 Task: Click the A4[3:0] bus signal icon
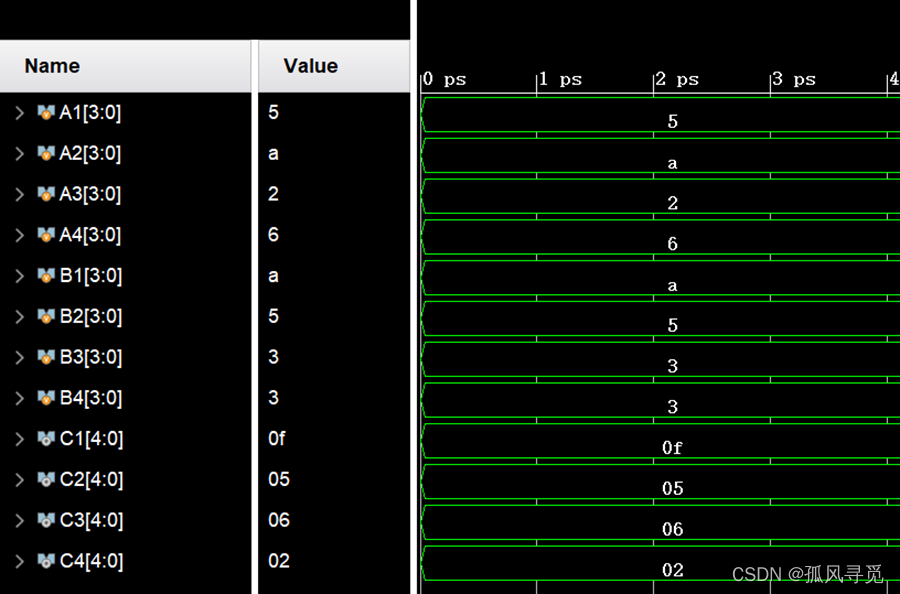(46, 235)
